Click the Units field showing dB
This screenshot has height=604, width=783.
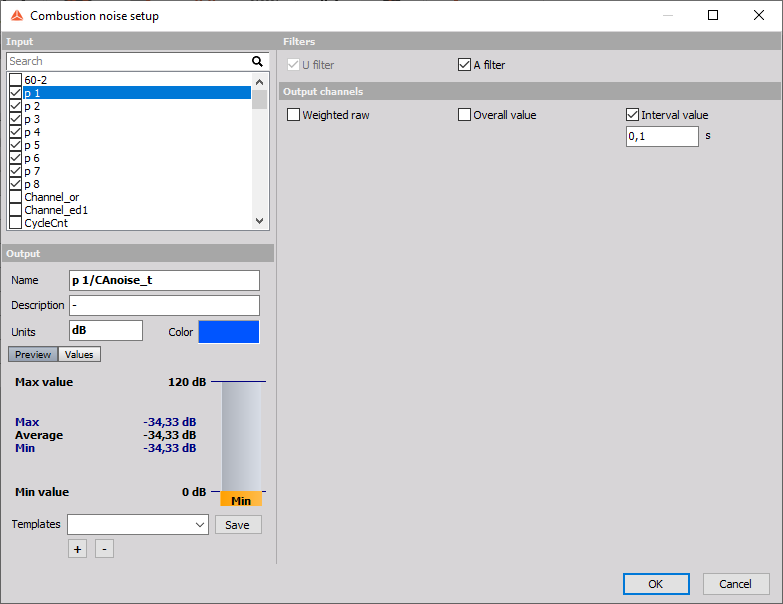coord(106,330)
